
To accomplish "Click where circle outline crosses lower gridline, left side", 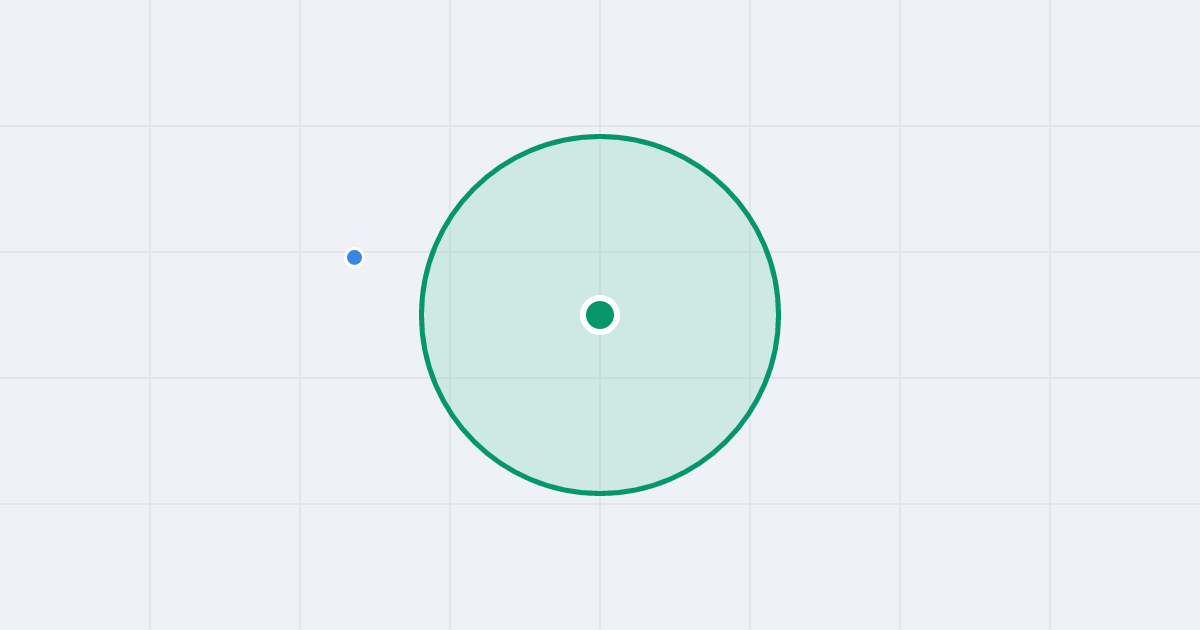I will (x=433, y=378).
